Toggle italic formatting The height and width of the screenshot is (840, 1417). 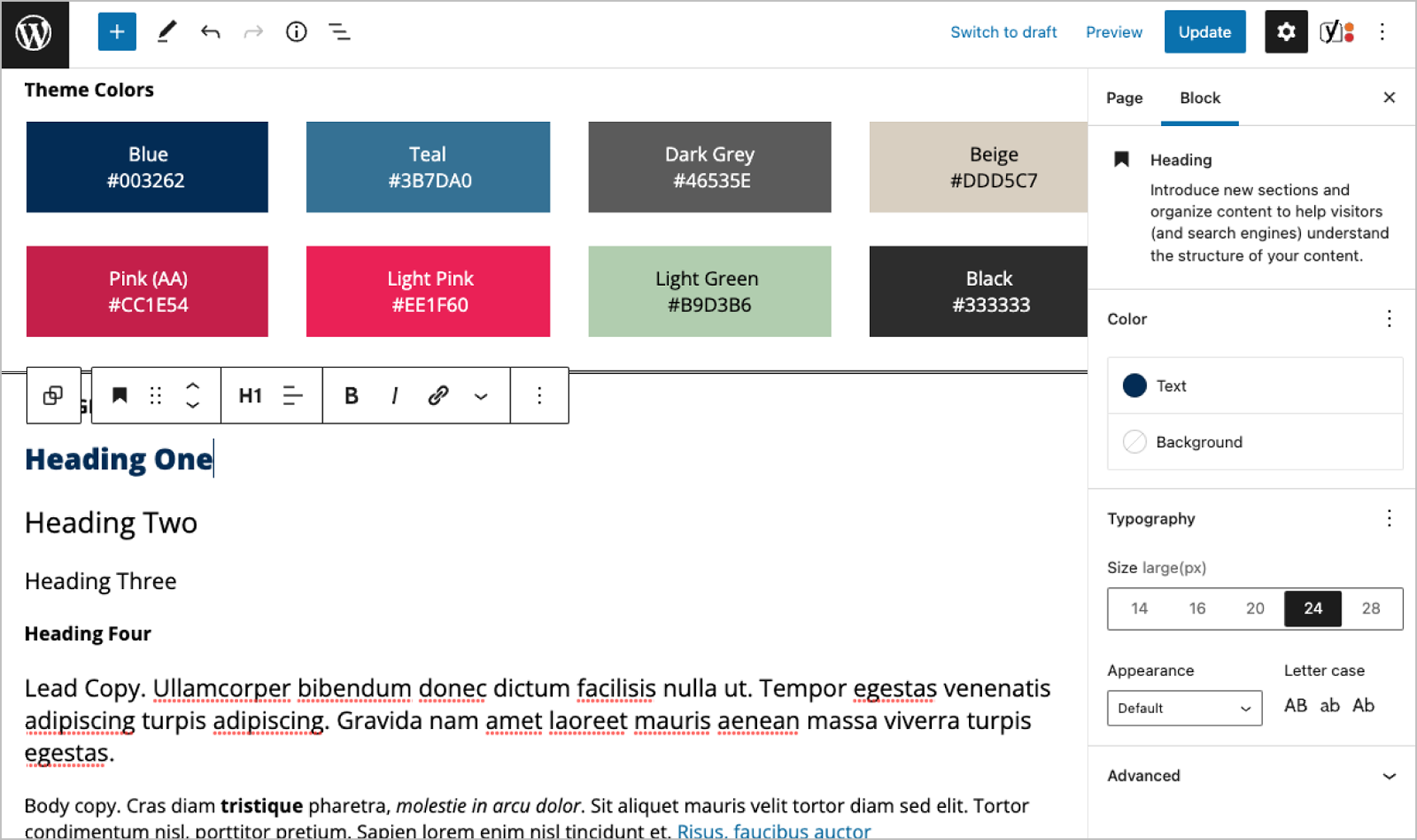[x=395, y=396]
